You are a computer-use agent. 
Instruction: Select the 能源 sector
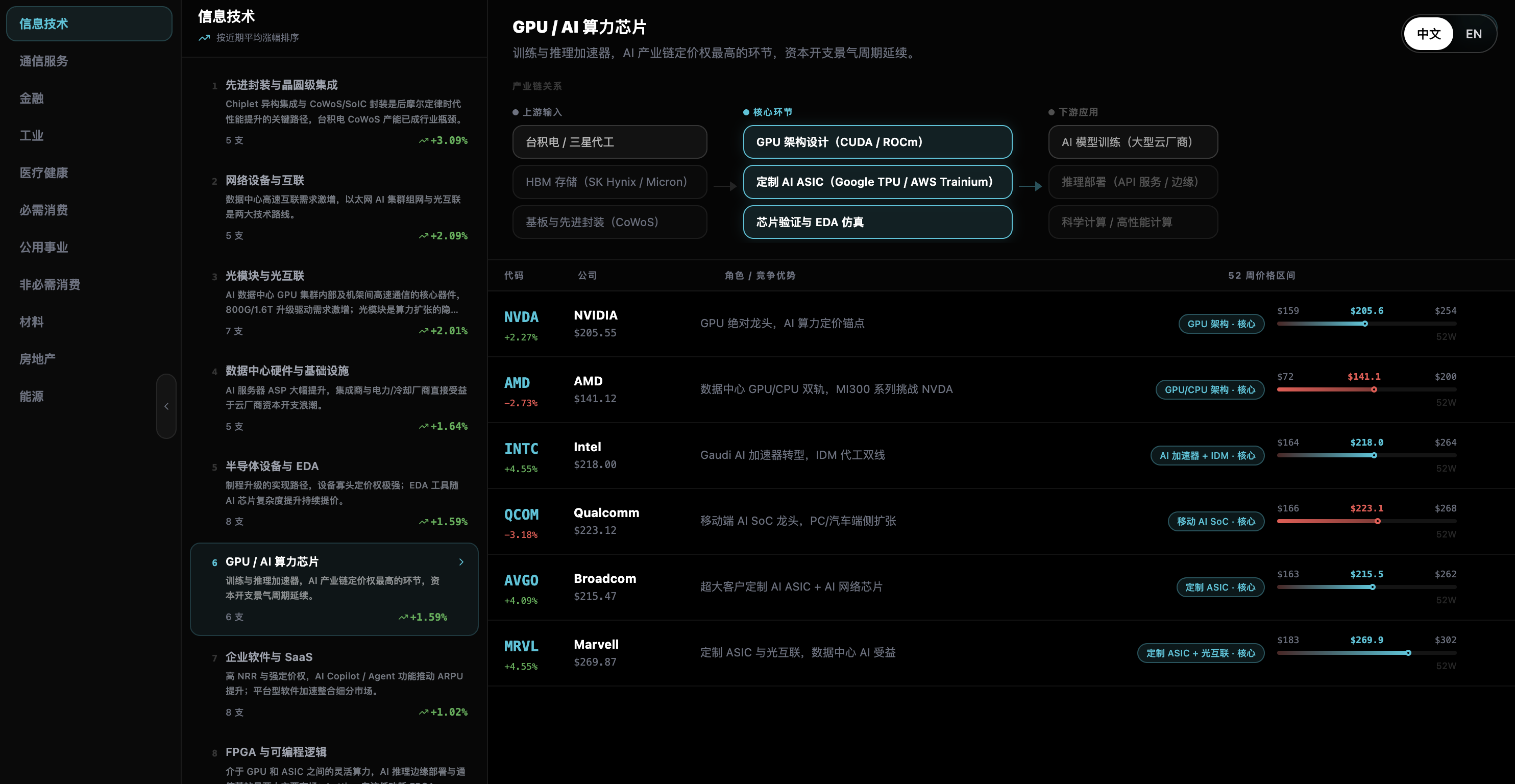[x=89, y=397]
